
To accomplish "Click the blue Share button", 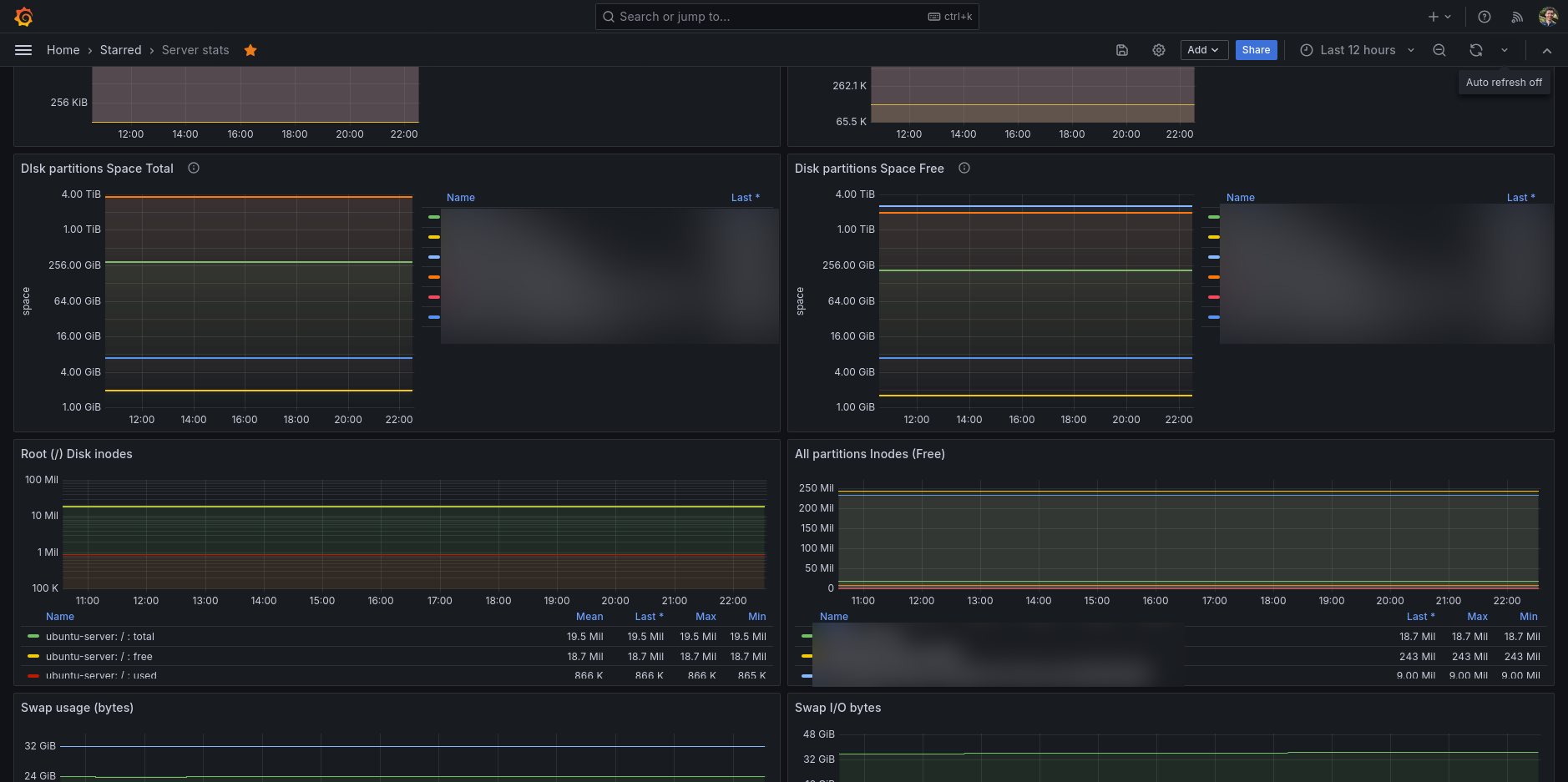I will click(1256, 50).
